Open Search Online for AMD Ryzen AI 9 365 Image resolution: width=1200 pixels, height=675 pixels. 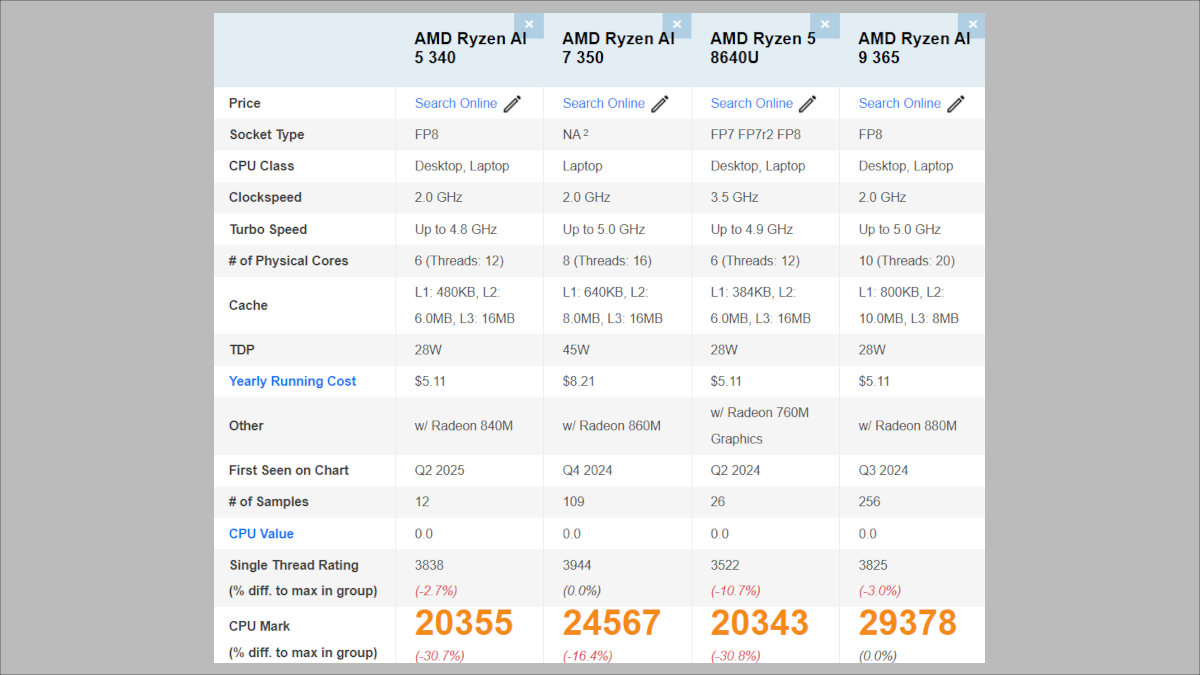point(899,103)
